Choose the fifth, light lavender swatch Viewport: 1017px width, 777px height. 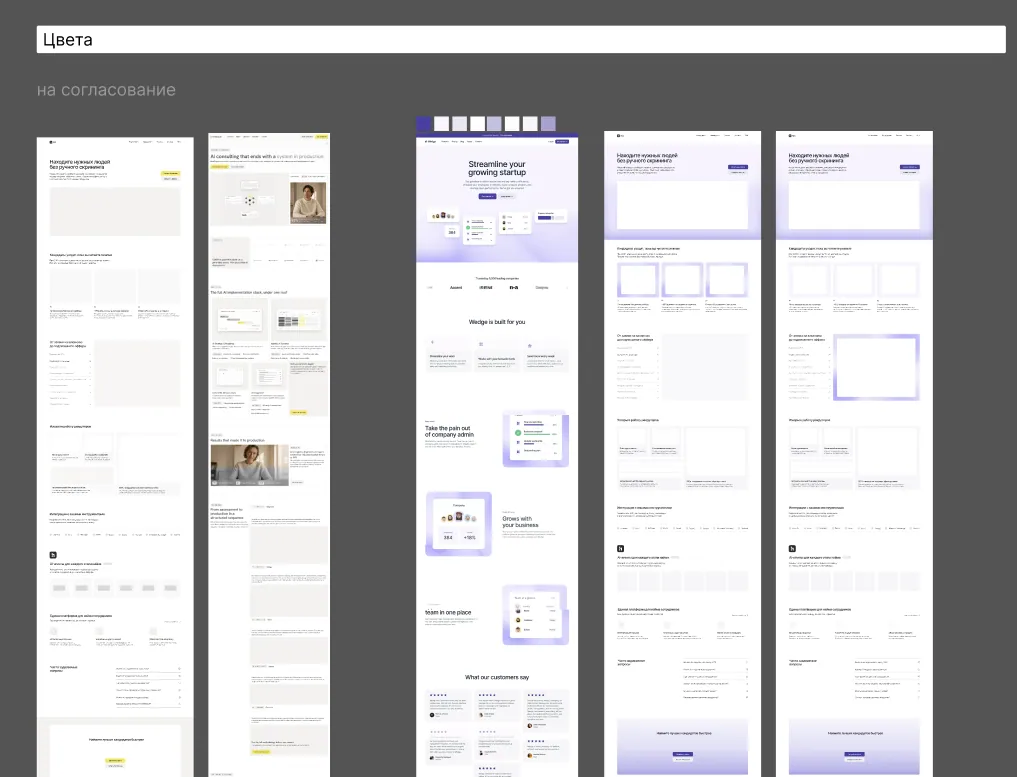tap(494, 123)
